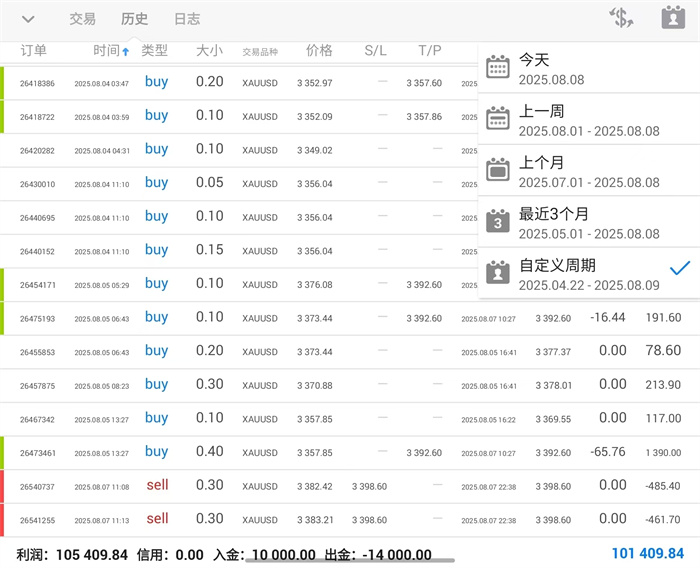Sort by the 时间 column header

[x=106, y=50]
